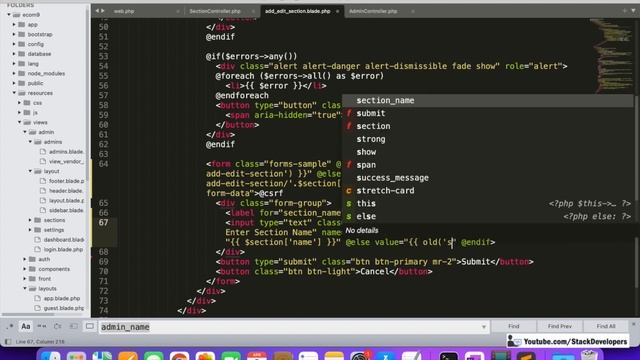Image resolution: width=640 pixels, height=360 pixels.
Task: Close the find panel
Action: (x=633, y=324)
